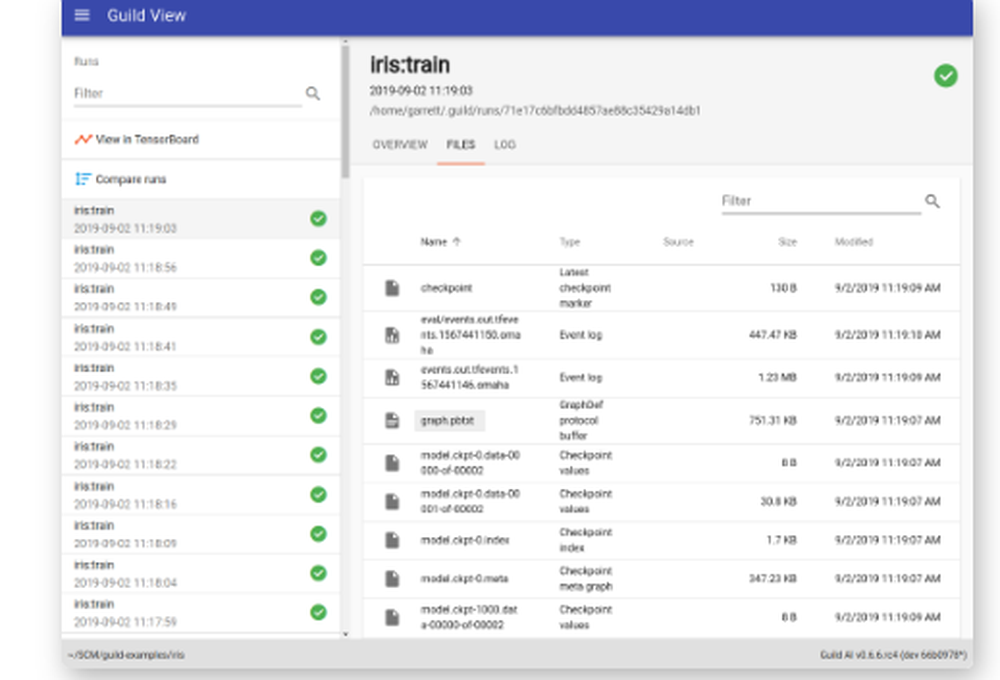
Task: Click status checkmark of run 11:18:35
Action: [x=318, y=376]
